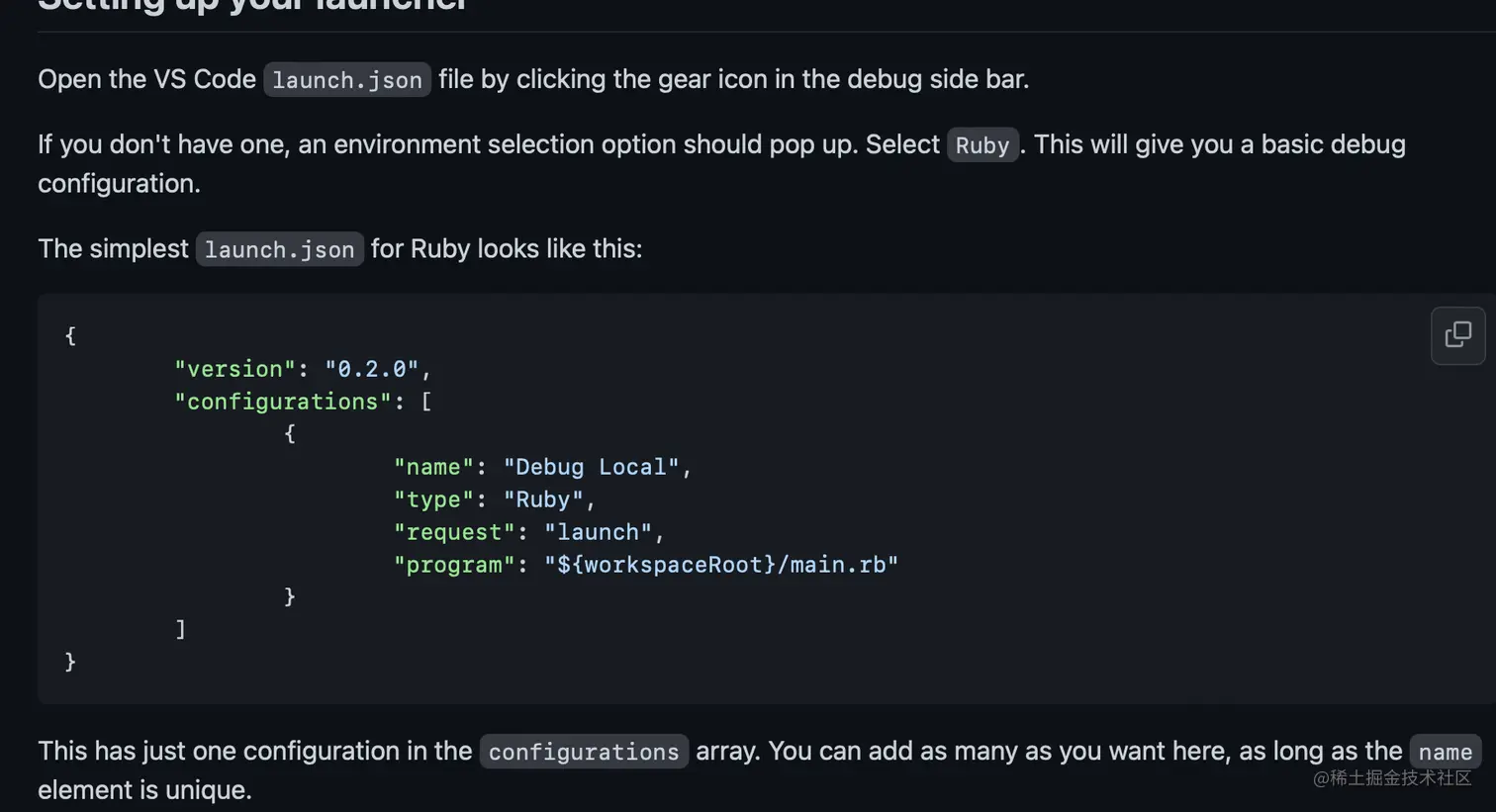
Task: Click the Ruby inline code tag after "Select"
Action: pyautogui.click(x=982, y=145)
